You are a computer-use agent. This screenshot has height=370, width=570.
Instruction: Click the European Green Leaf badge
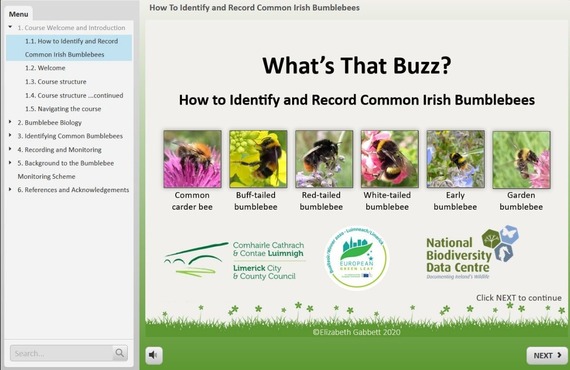point(357,258)
